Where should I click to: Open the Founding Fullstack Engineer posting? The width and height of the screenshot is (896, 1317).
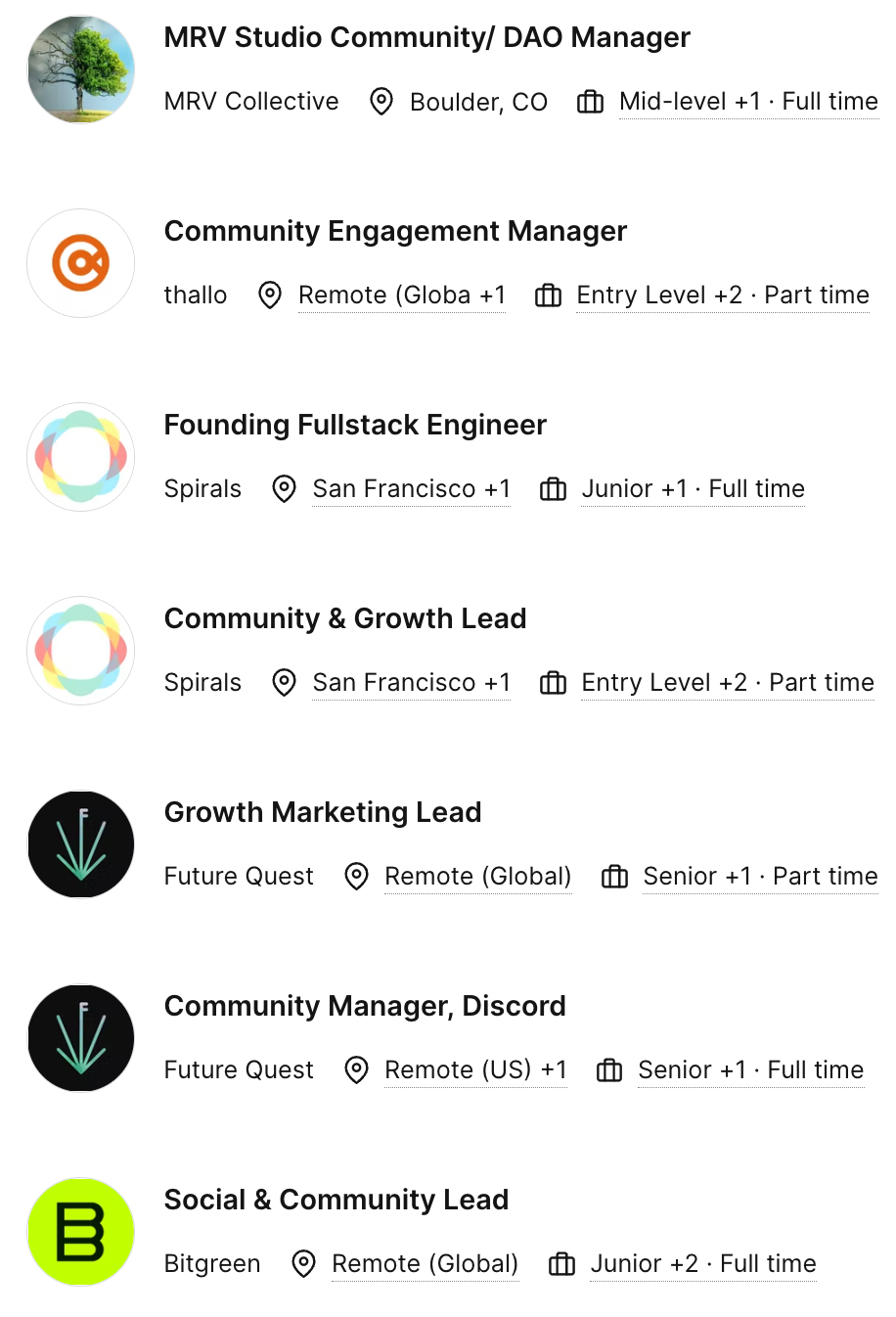(x=355, y=426)
